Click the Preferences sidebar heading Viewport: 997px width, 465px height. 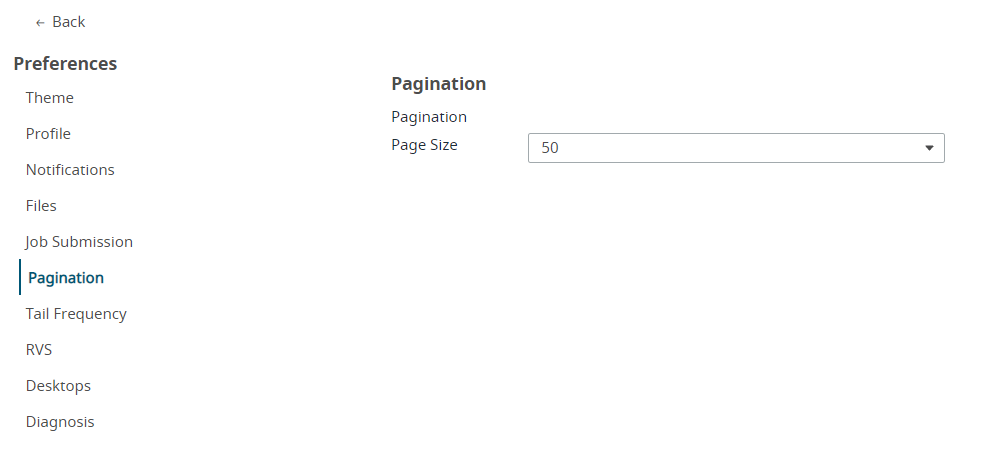[x=65, y=64]
